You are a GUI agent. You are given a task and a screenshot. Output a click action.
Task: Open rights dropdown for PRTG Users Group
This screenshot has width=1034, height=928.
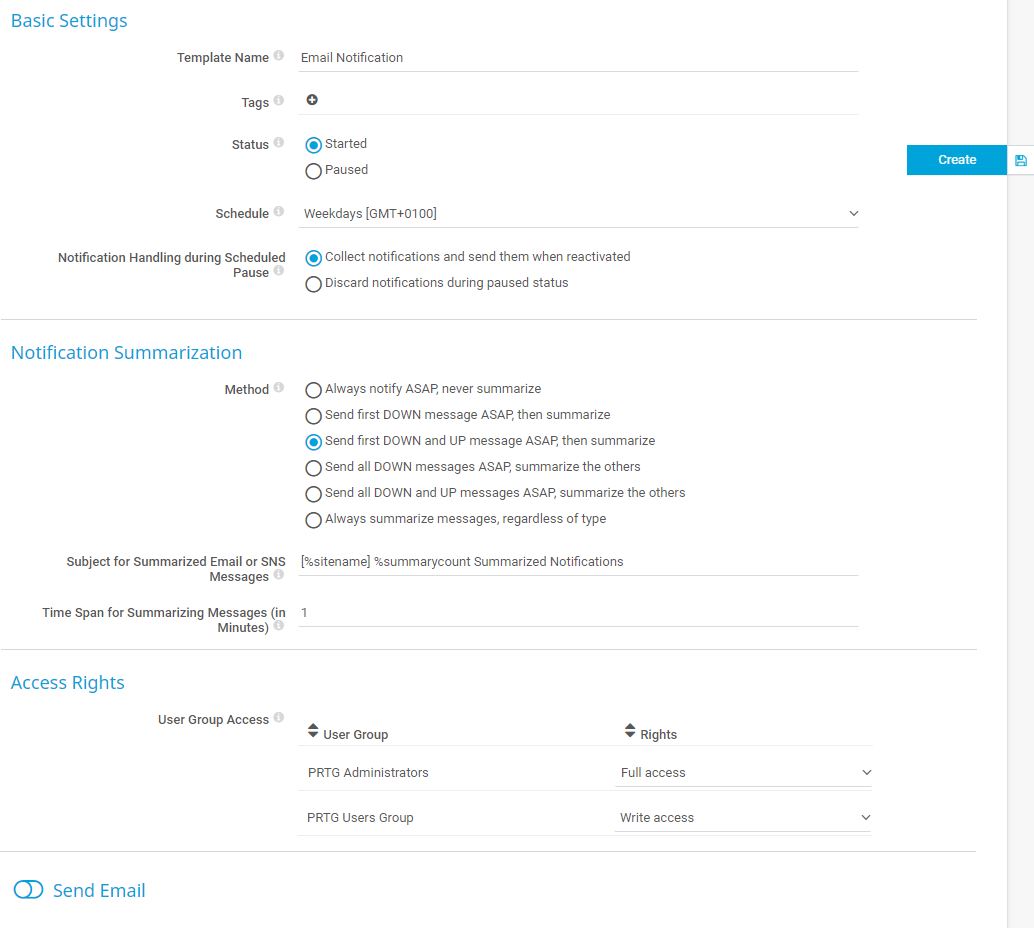tap(744, 818)
